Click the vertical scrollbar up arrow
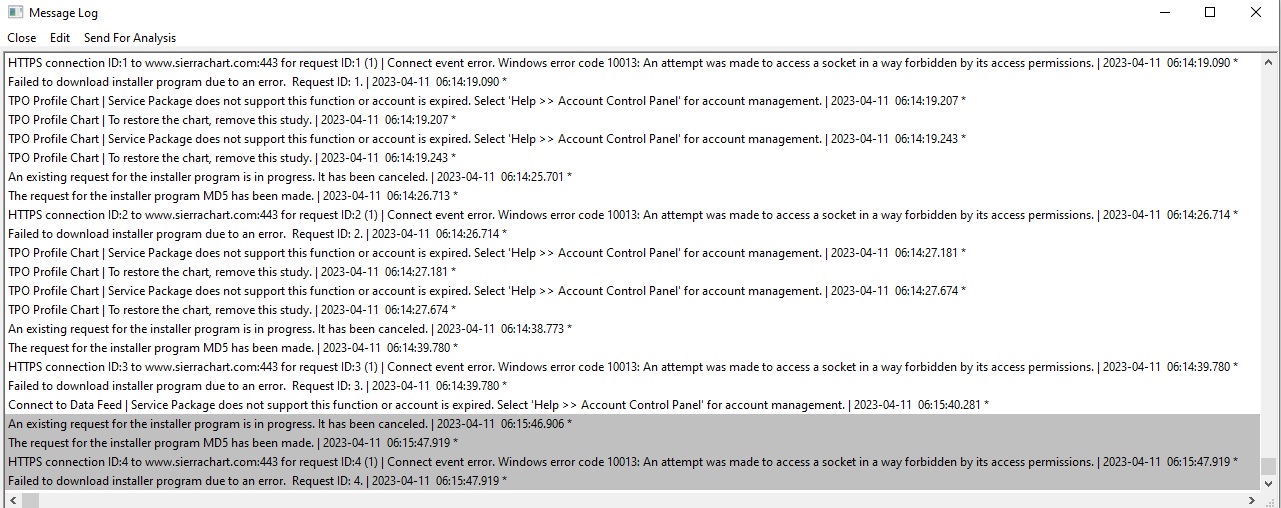This screenshot has height=508, width=1281. (x=1269, y=59)
